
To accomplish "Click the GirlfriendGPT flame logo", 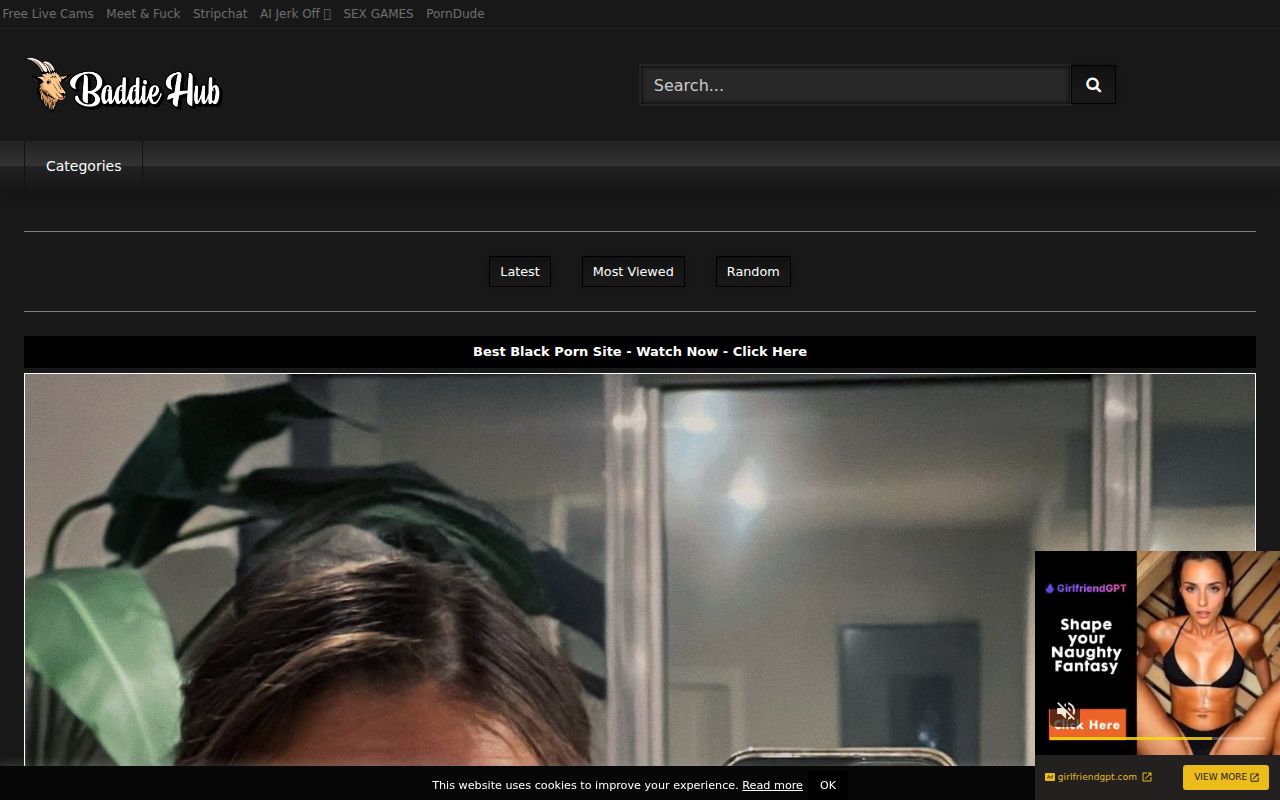I will click(1050, 588).
